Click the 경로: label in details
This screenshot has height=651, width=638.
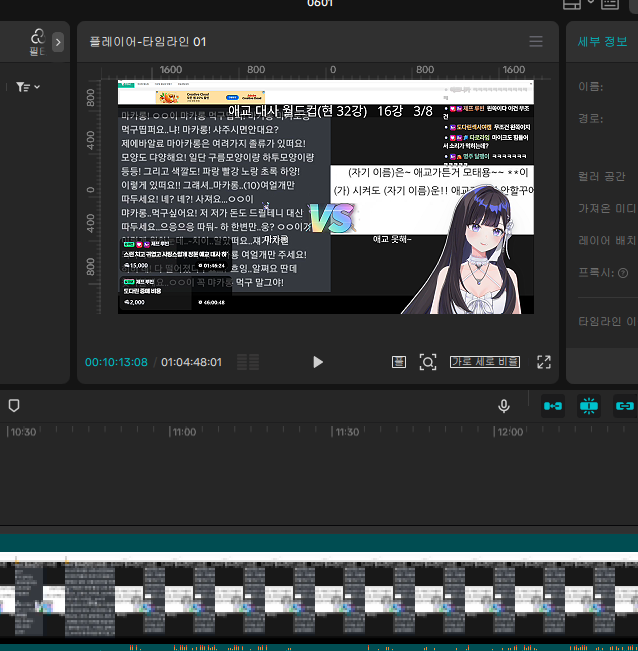(x=590, y=118)
